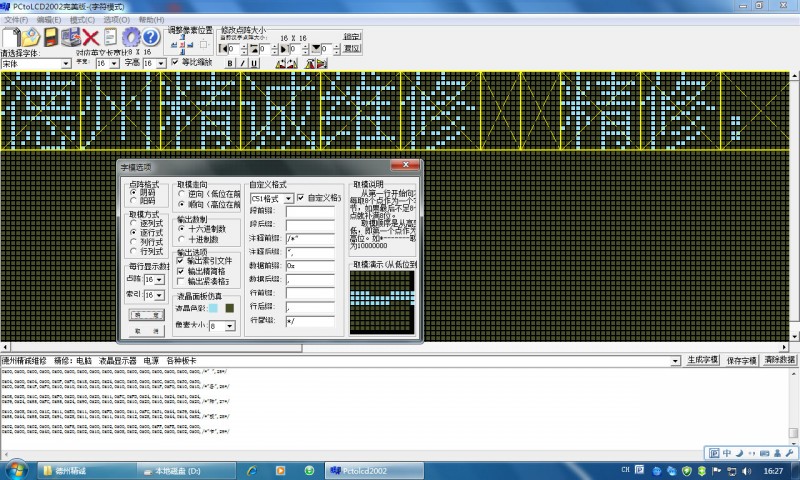Select 逐列式 radio option

point(133,223)
